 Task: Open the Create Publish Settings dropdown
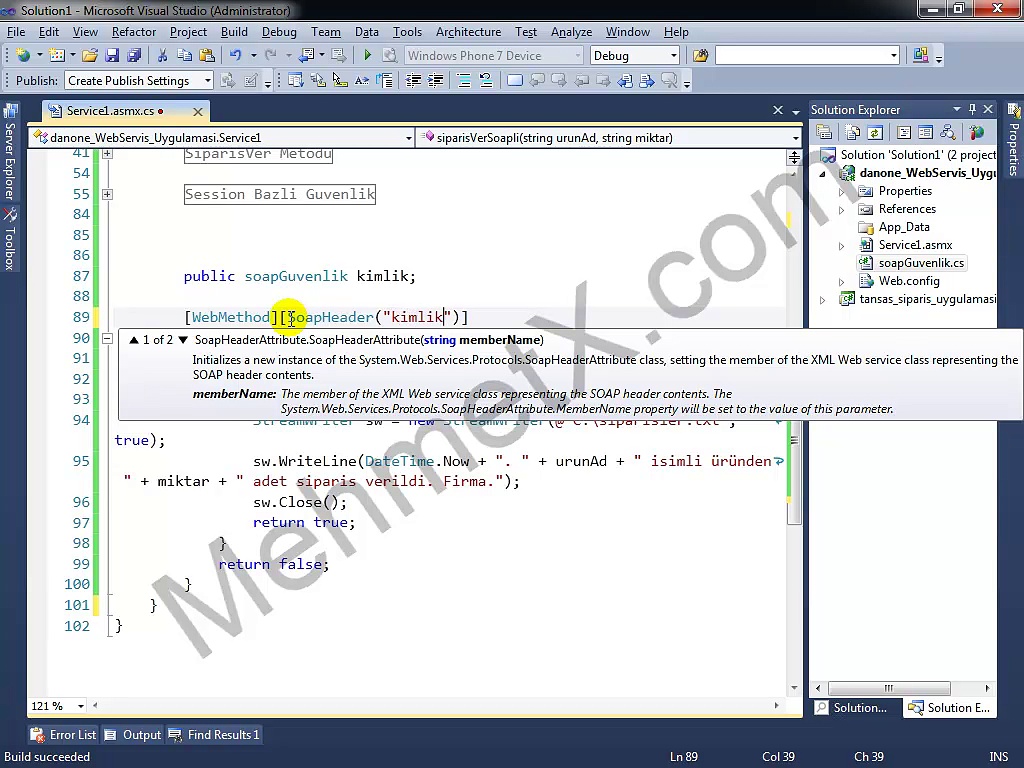pyautogui.click(x=208, y=80)
